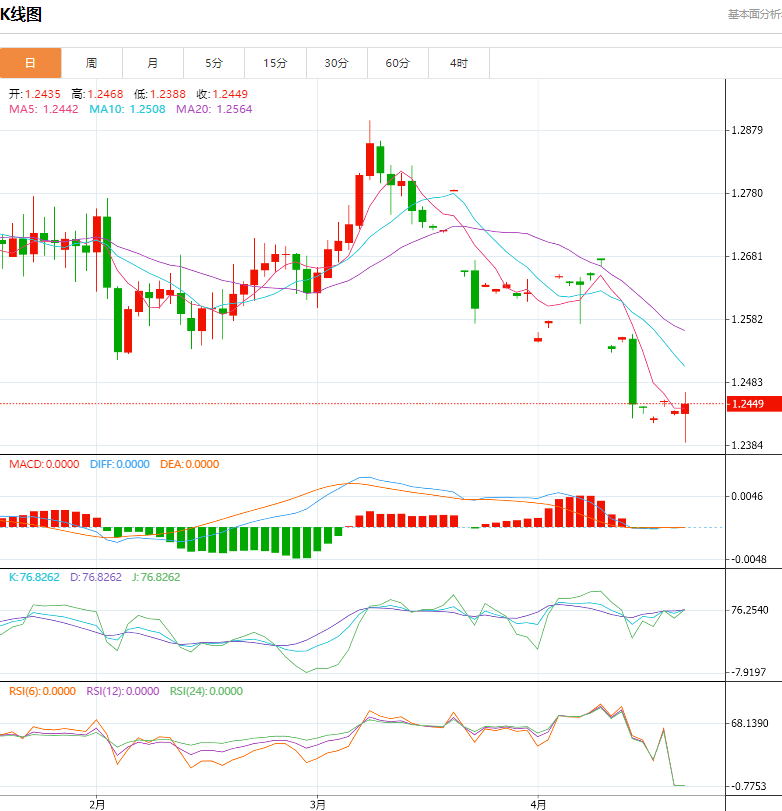Select the 日 daily chart tab
This screenshot has height=811, width=782.
30,63
